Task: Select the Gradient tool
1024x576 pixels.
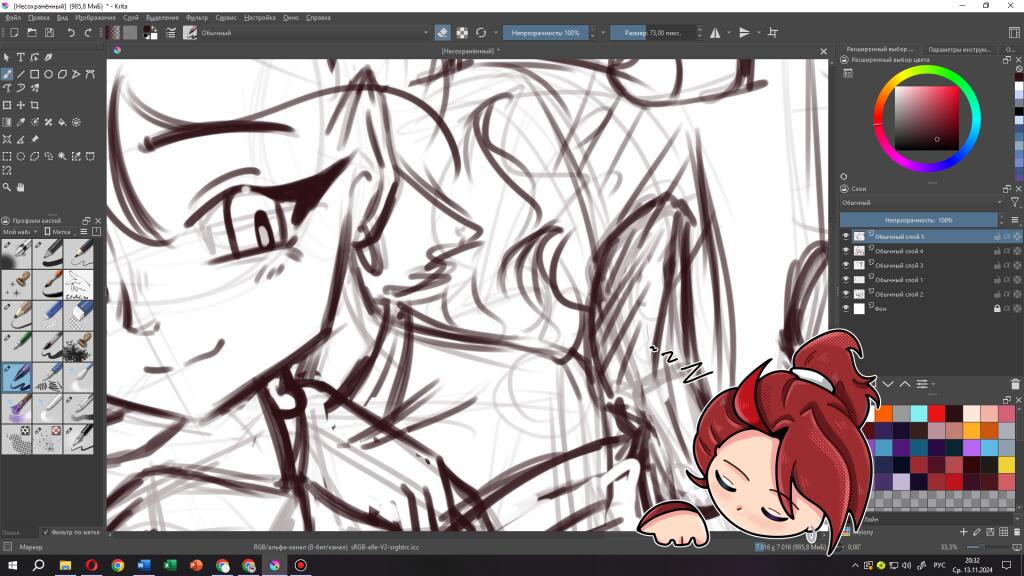Action: pyautogui.click(x=7, y=122)
